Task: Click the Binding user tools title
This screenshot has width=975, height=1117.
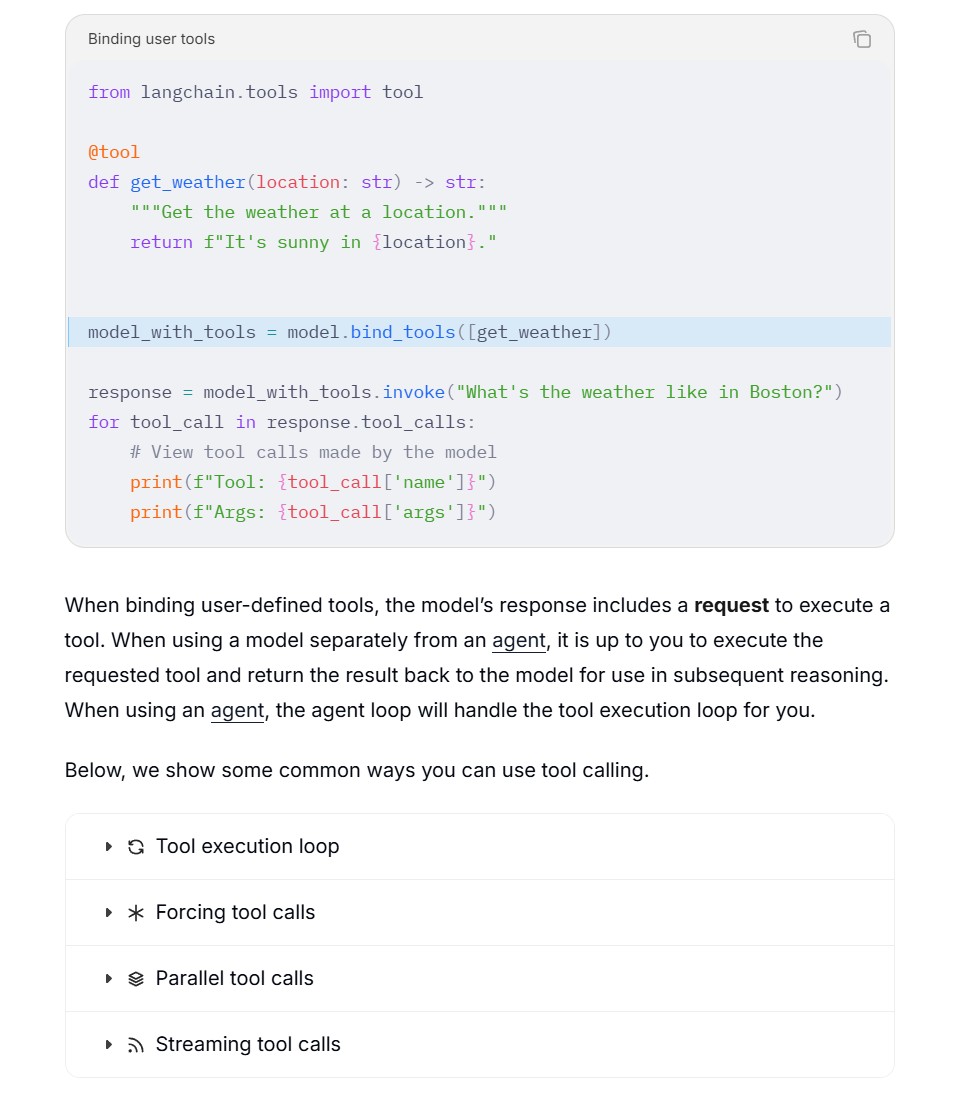Action: point(151,39)
